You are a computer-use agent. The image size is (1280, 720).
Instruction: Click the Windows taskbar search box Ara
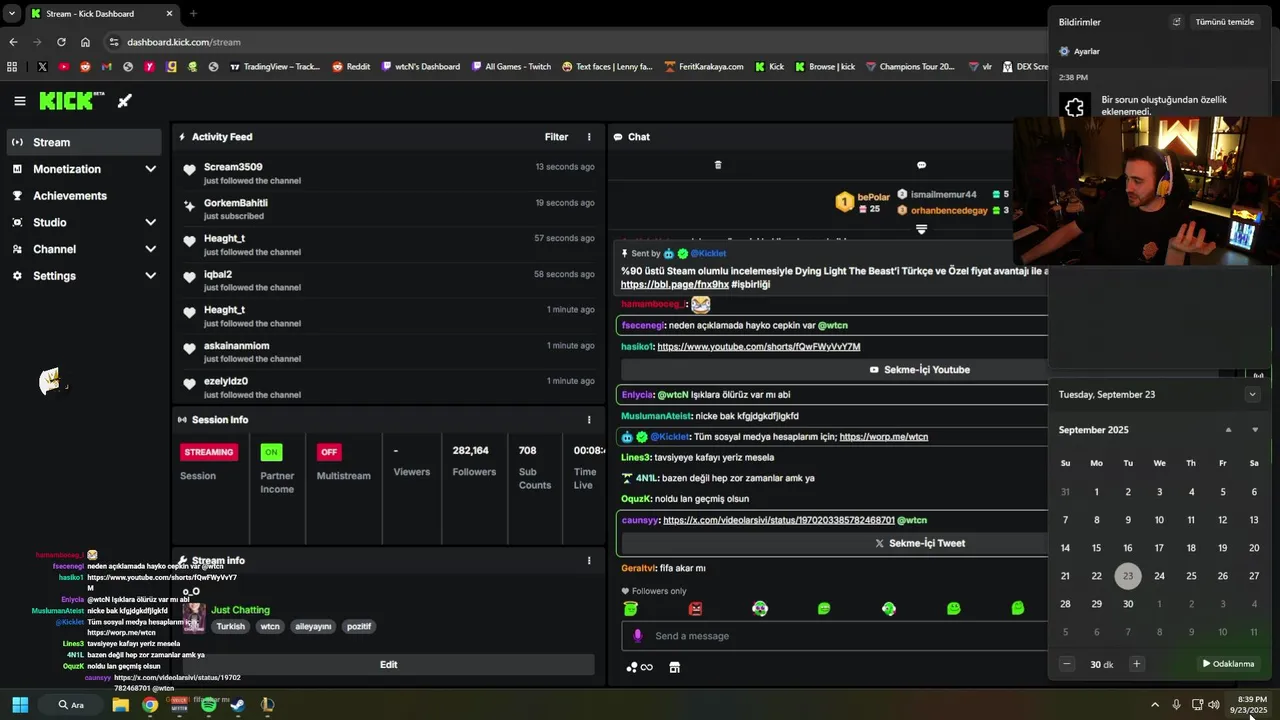coord(71,705)
